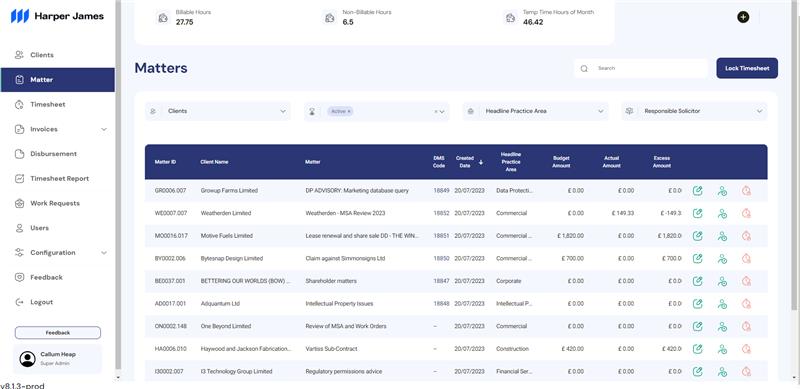800x389 pixels.
Task: Edit the Weatherden Limited matter
Action: 697,213
